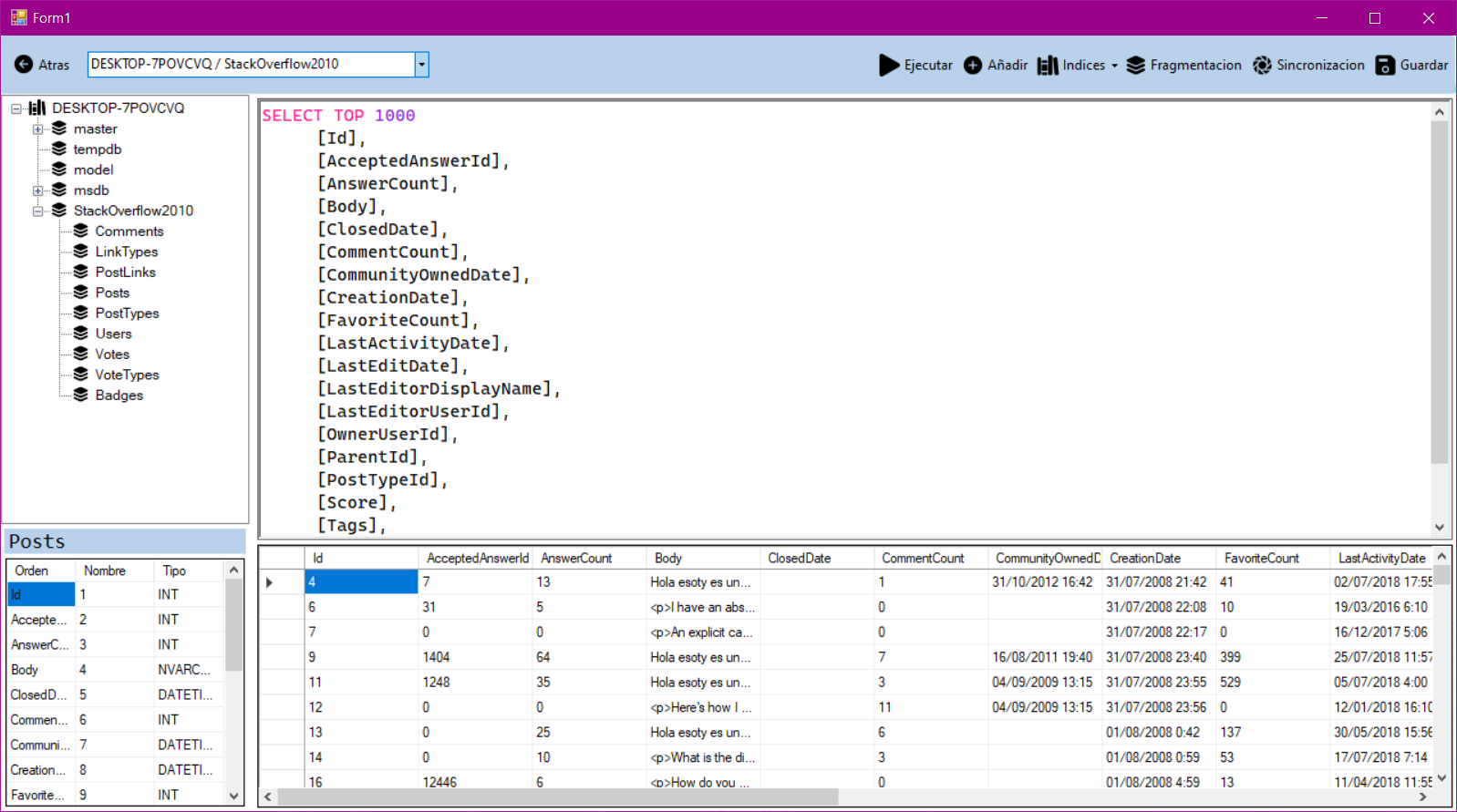Click the Form1 window icon in title bar
The height and width of the screenshot is (812, 1457).
click(18, 17)
